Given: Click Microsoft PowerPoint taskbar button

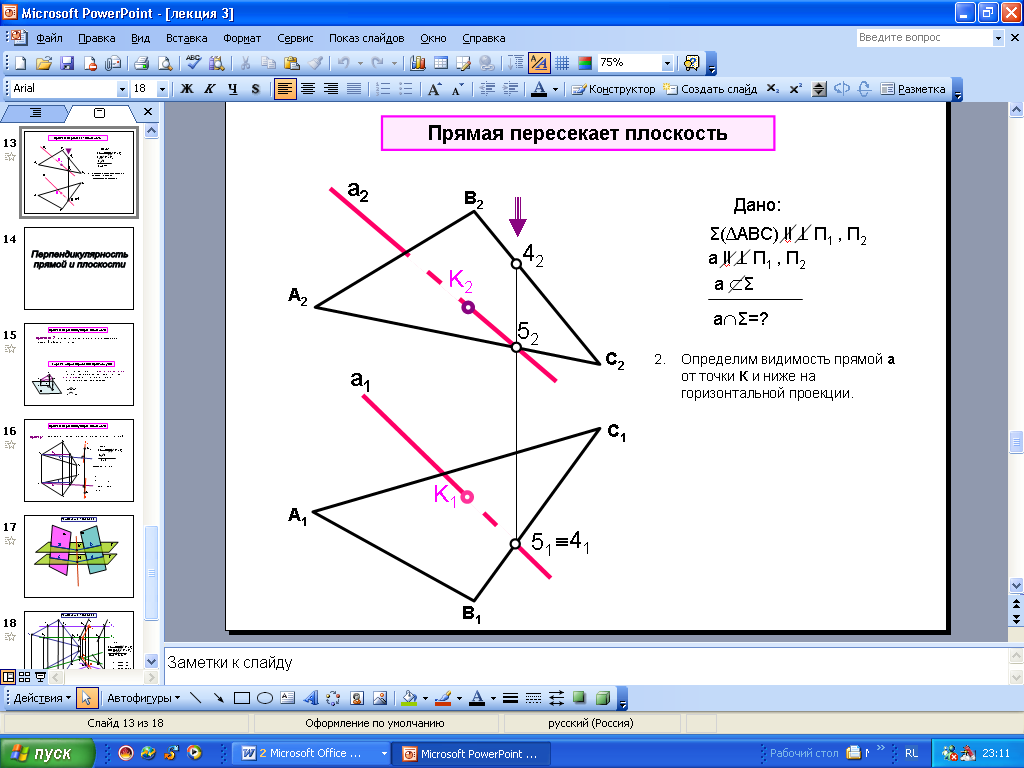Looking at the screenshot, I should [x=472, y=753].
